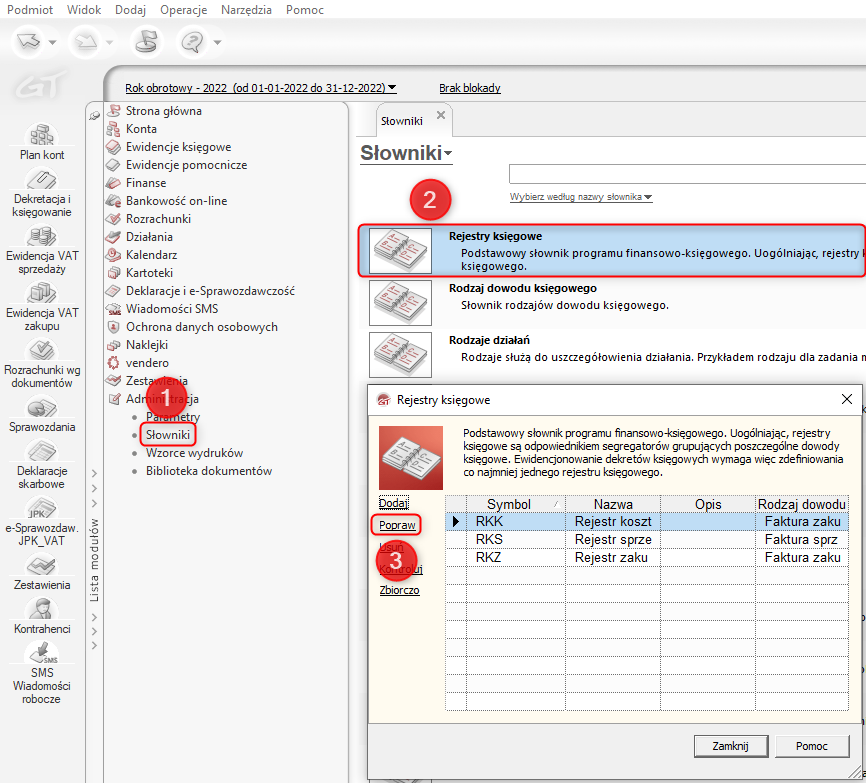Click the flag toolbar icon

[146, 41]
